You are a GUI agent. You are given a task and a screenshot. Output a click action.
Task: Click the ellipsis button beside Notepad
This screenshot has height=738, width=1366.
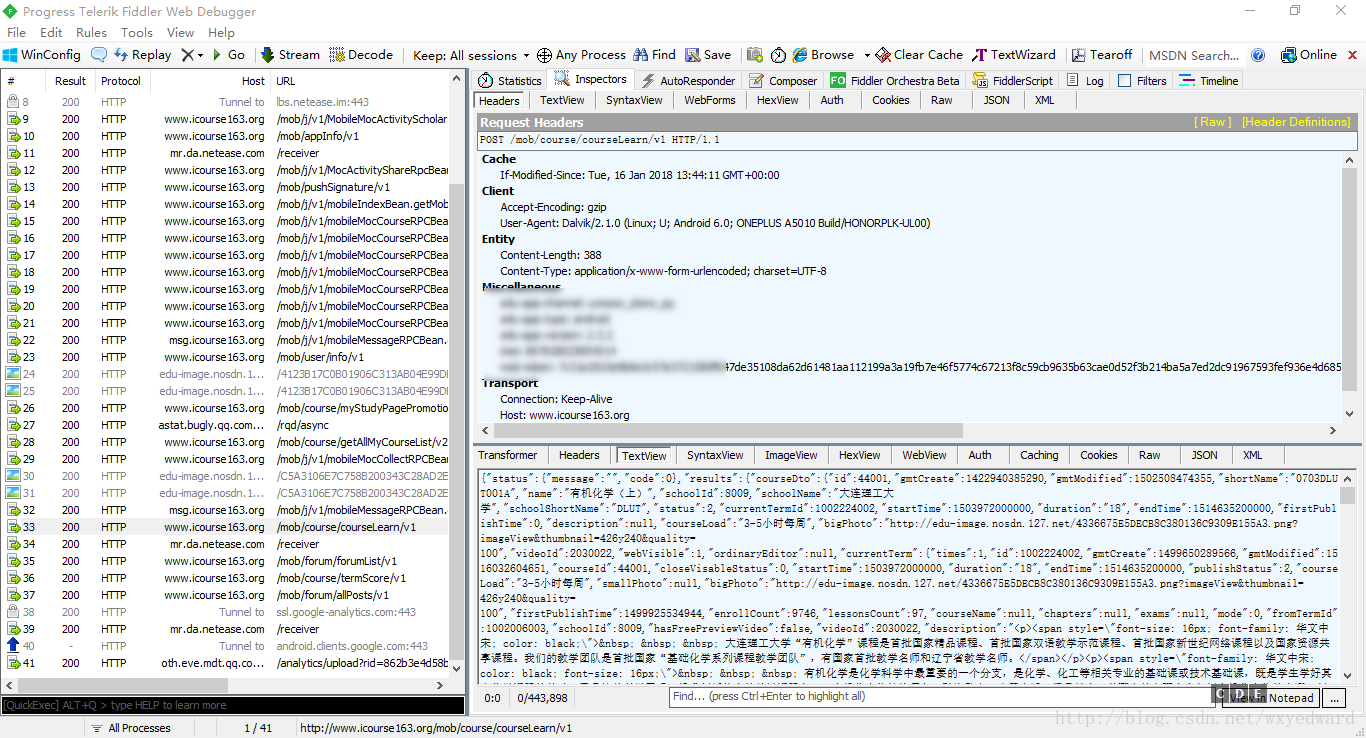[1333, 698]
